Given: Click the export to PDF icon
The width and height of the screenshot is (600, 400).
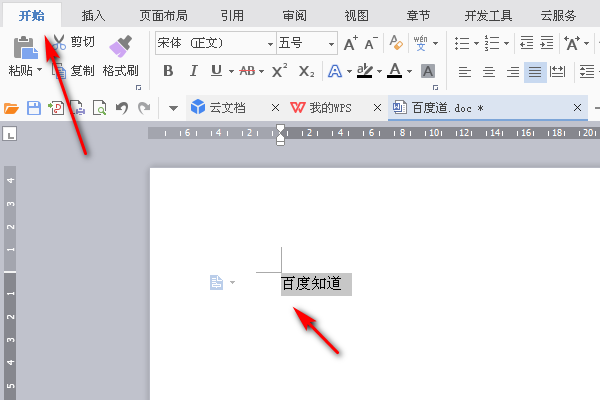Looking at the screenshot, I should click(56, 108).
